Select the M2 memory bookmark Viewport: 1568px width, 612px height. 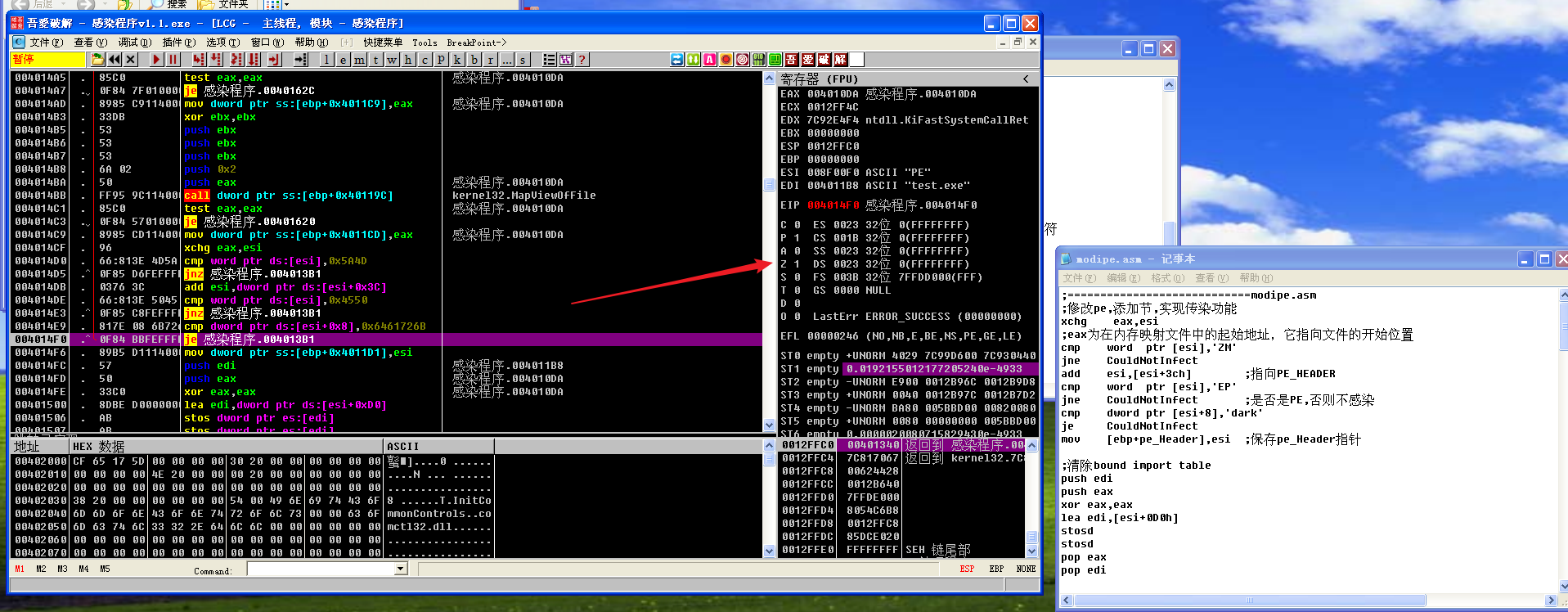click(x=41, y=569)
